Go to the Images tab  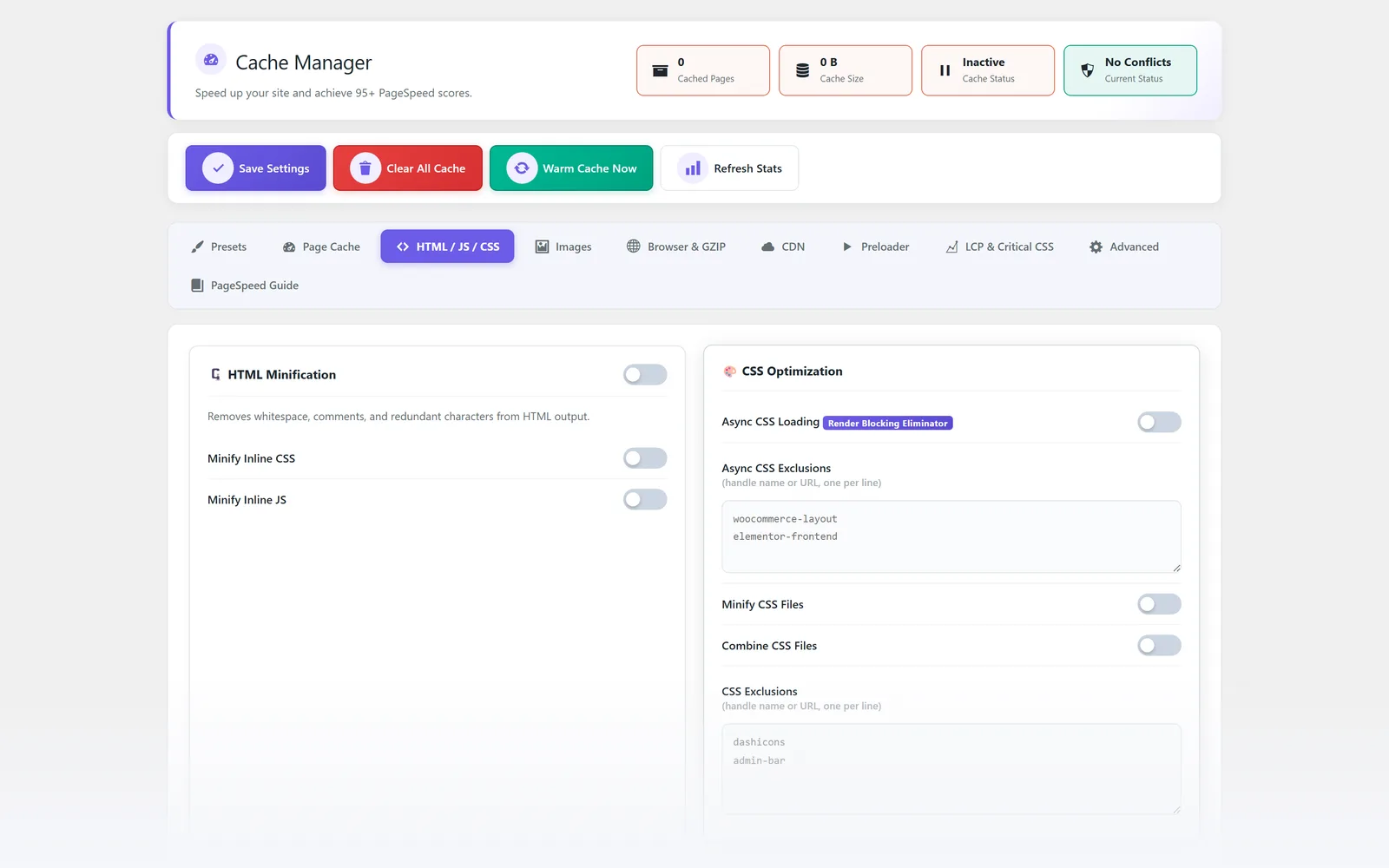(x=563, y=247)
